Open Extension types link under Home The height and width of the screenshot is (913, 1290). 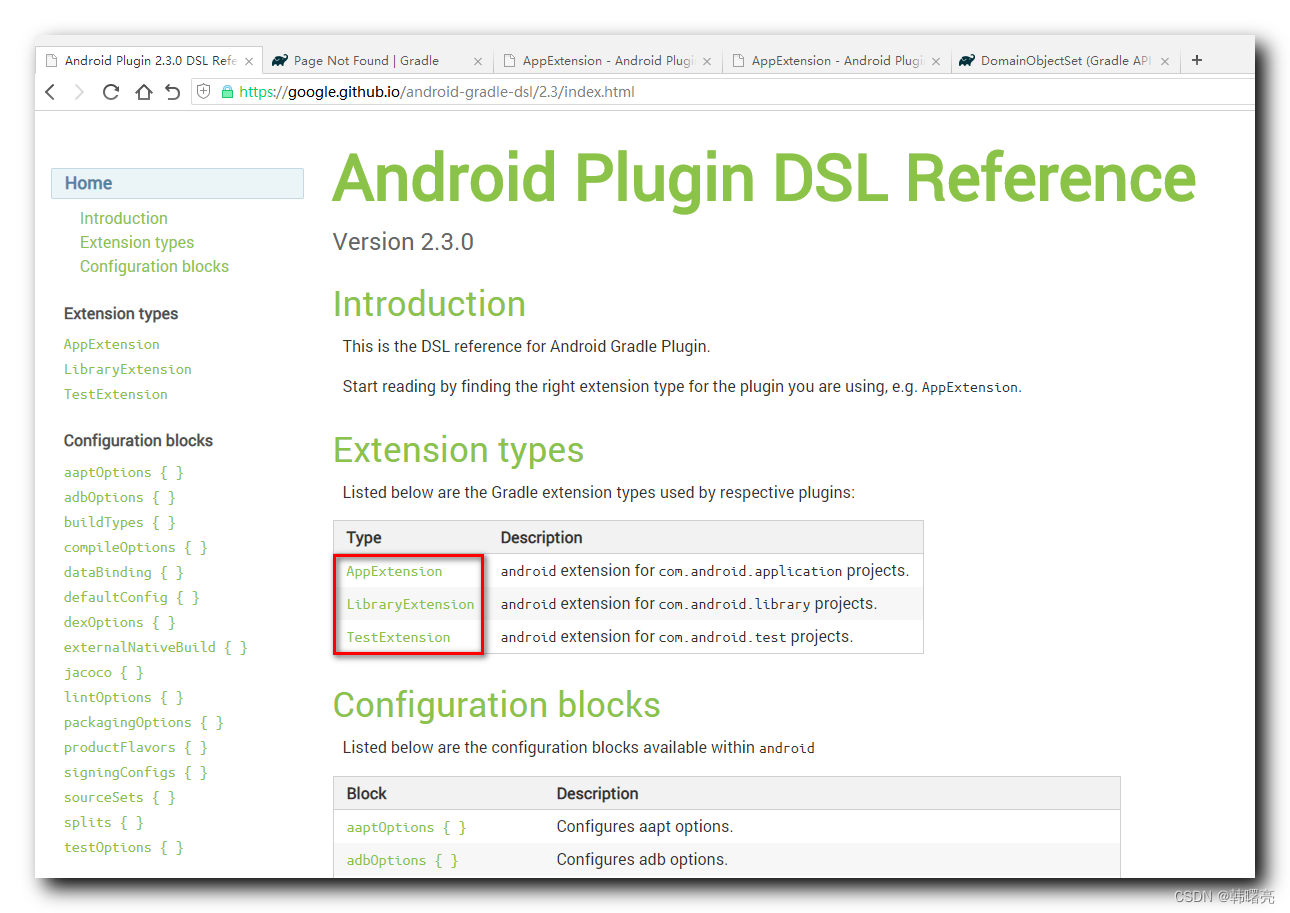(x=137, y=242)
